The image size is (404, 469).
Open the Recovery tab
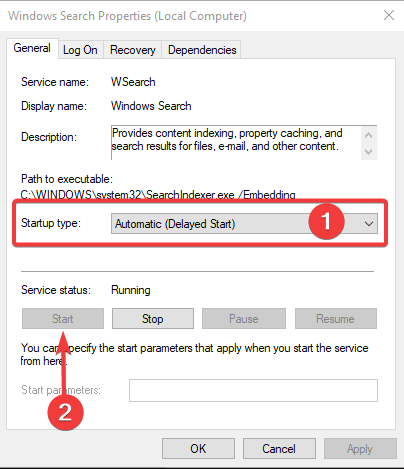click(133, 50)
